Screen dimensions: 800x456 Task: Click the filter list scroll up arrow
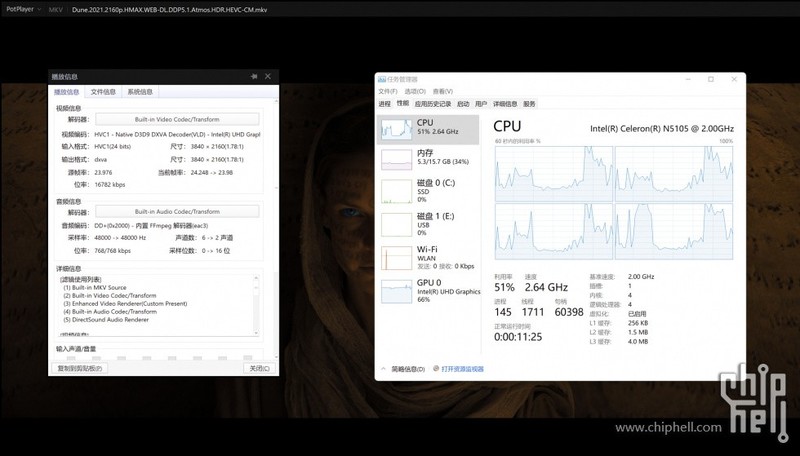tap(256, 278)
